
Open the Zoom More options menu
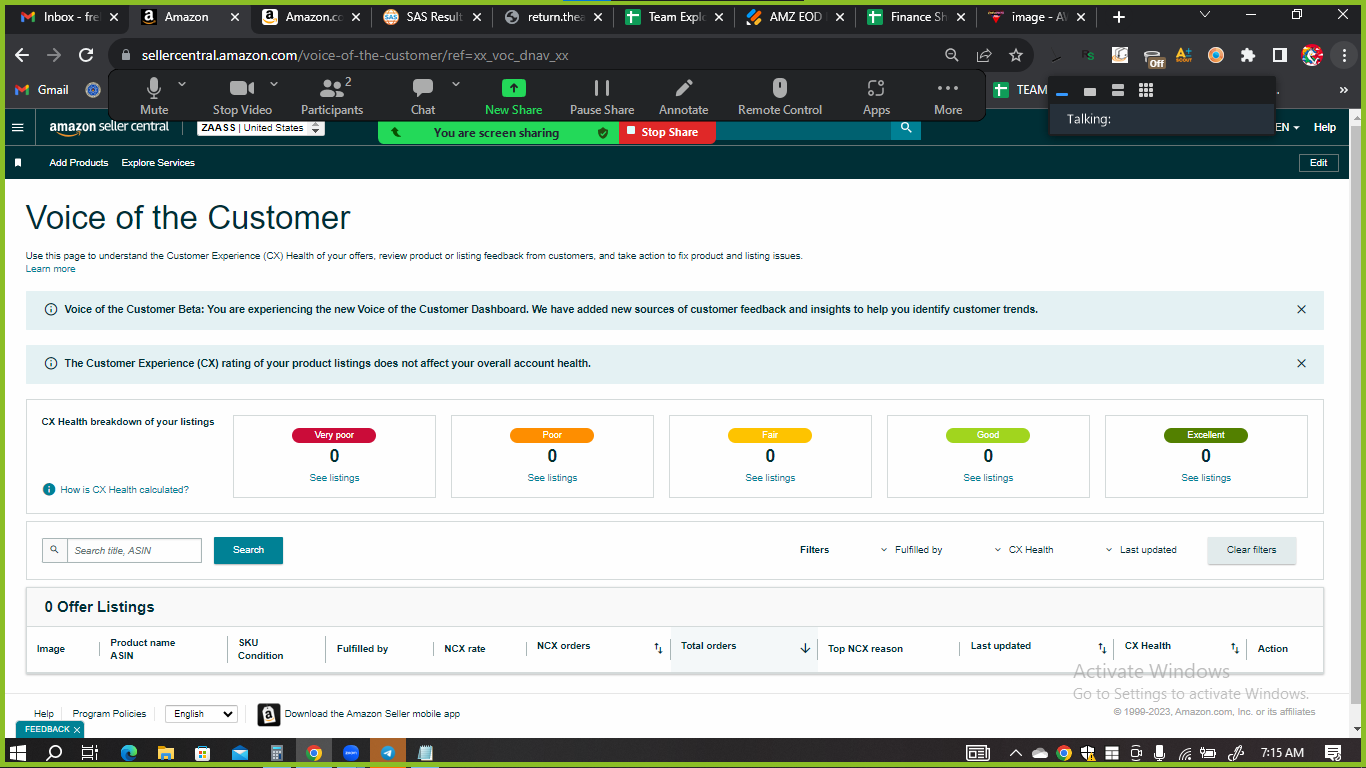948,96
